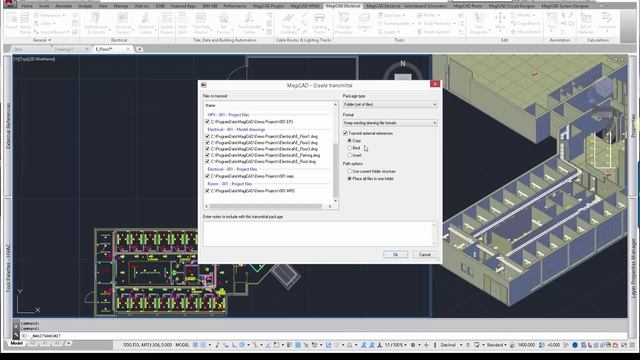The height and width of the screenshot is (360, 640).
Task: Click the new drawing tab plus icon
Action: click(139, 49)
